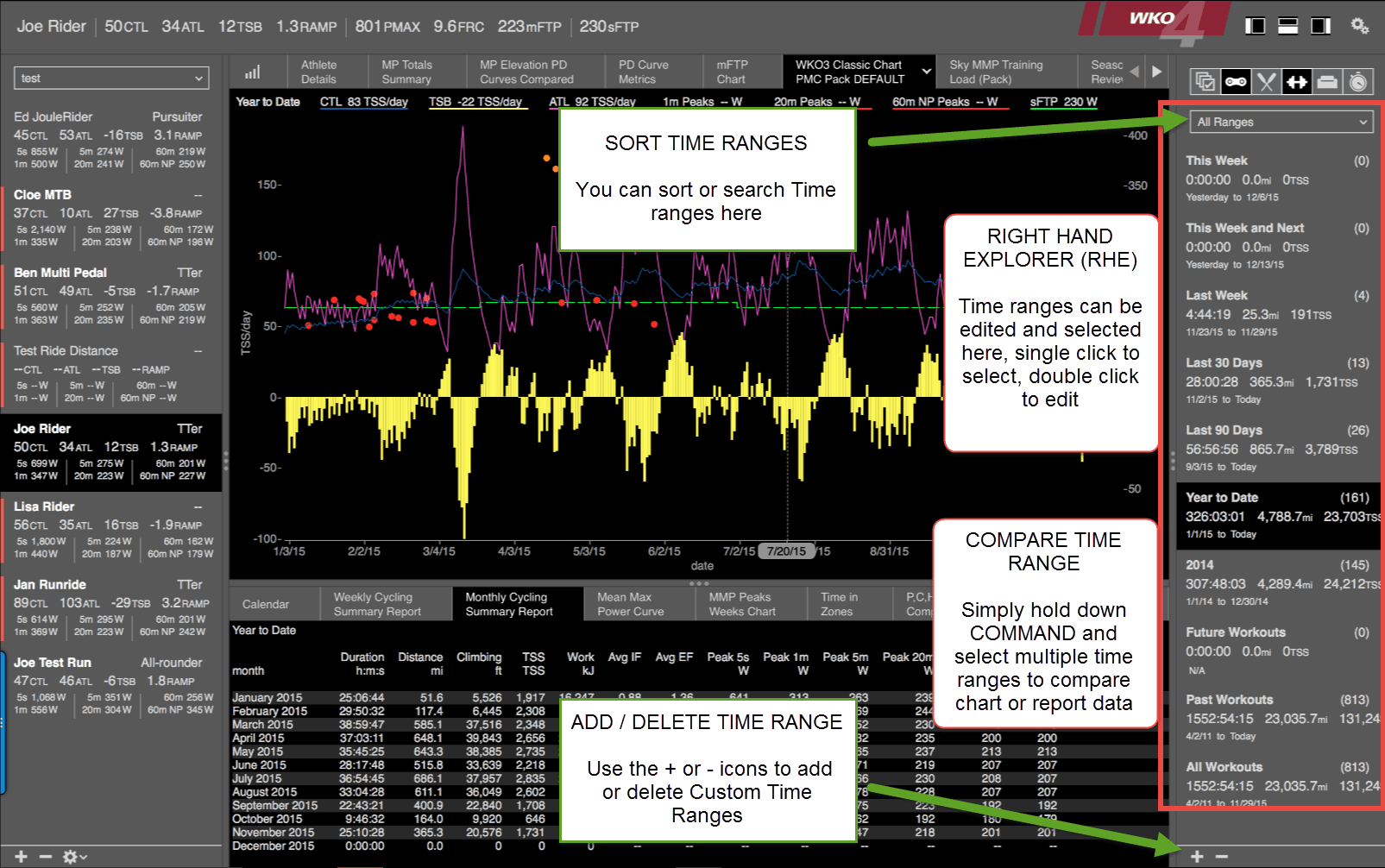Select athlete Joe Test Run
This screenshot has height=868, width=1385.
(x=110, y=687)
